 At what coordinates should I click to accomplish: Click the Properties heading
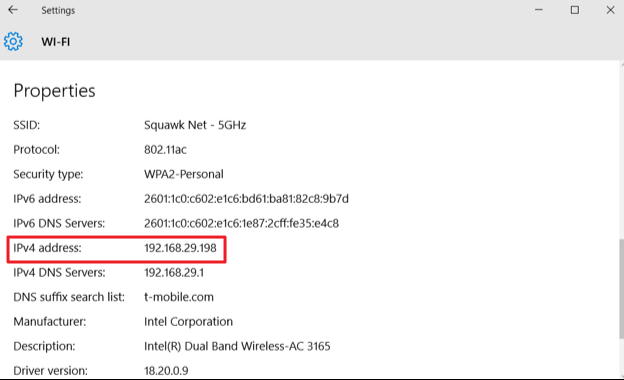(x=55, y=91)
